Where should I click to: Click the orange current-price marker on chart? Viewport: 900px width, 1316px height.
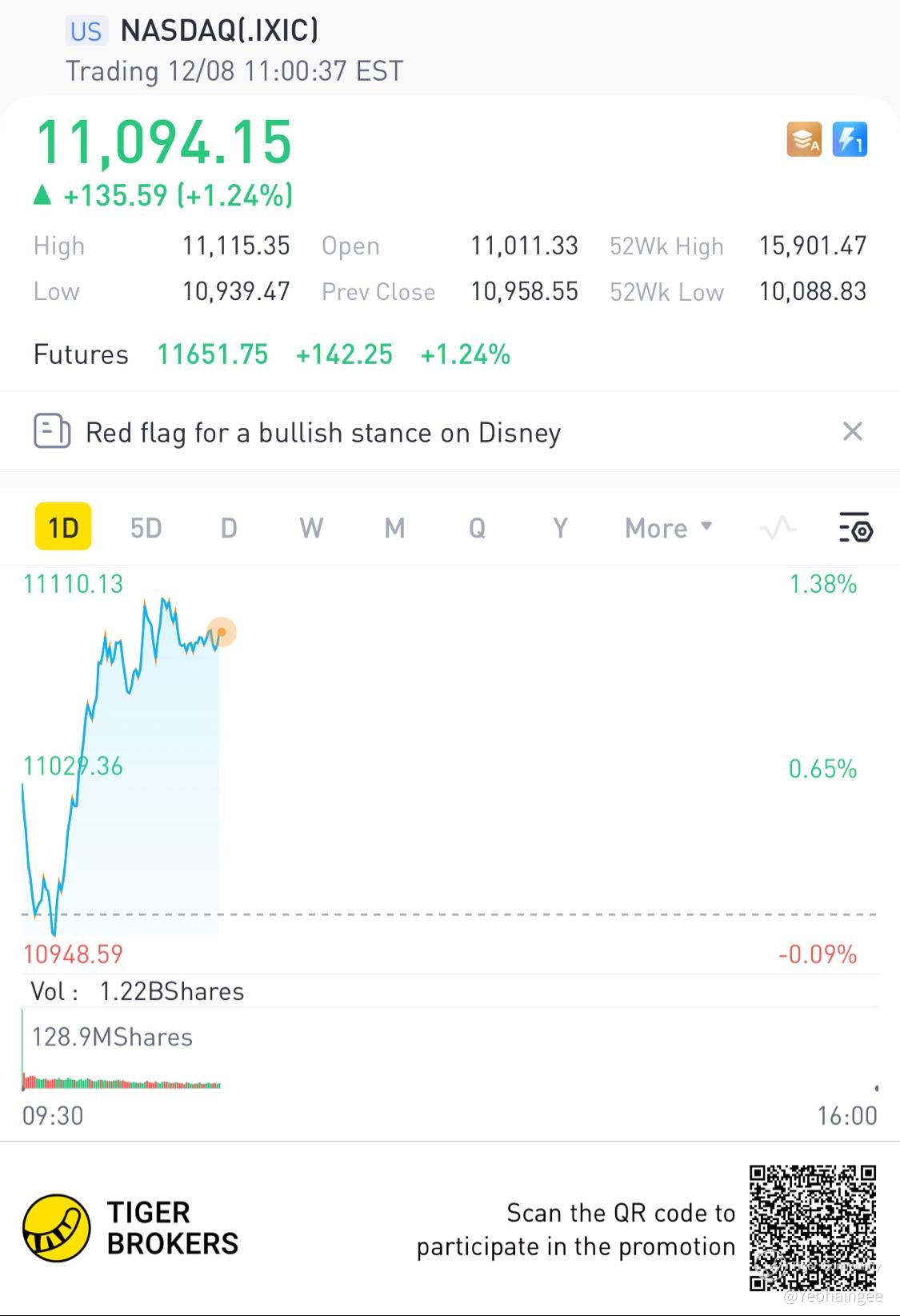222,633
